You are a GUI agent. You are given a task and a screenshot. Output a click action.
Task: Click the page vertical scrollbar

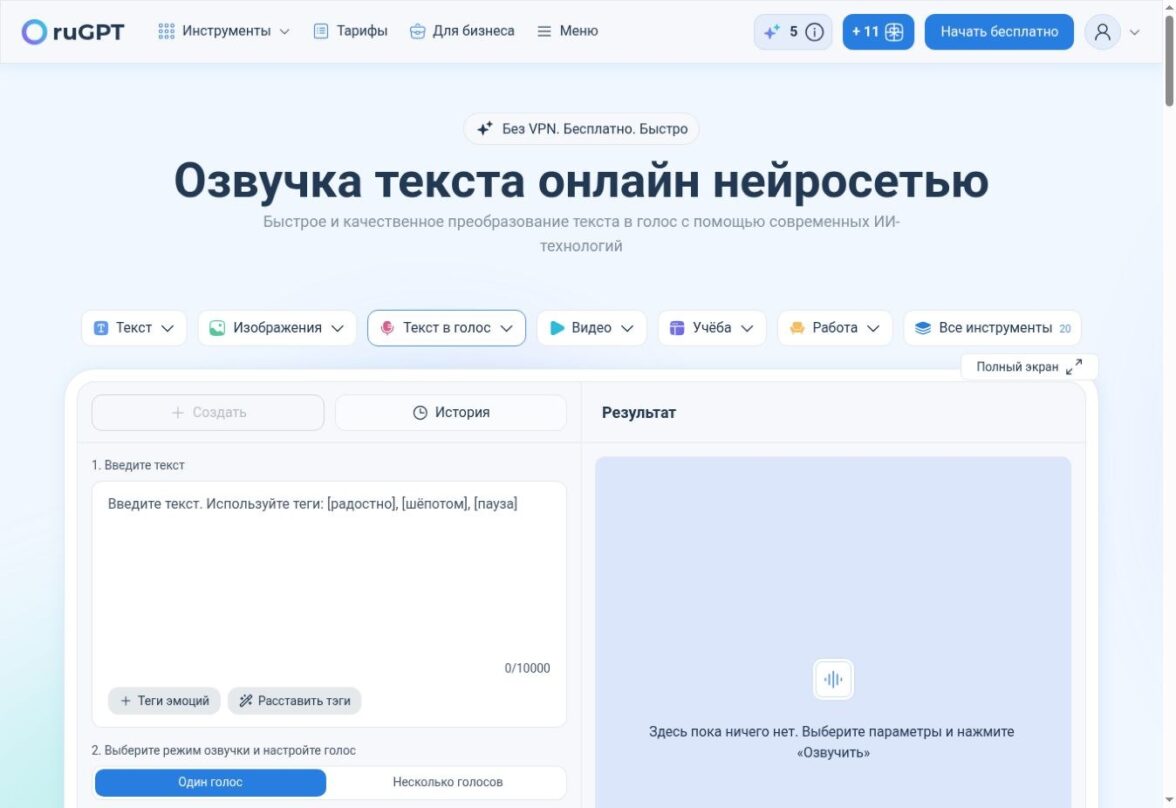tap(1168, 60)
